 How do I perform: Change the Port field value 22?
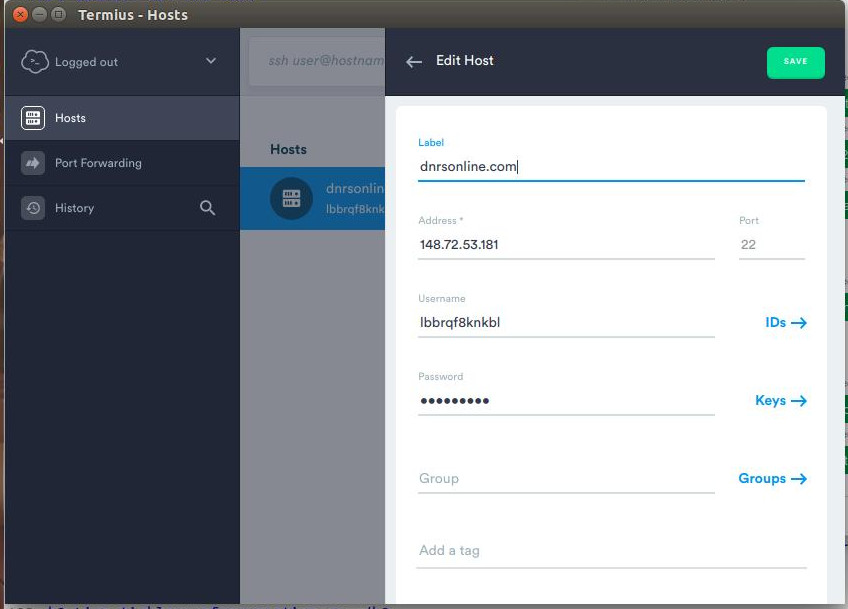tap(772, 244)
